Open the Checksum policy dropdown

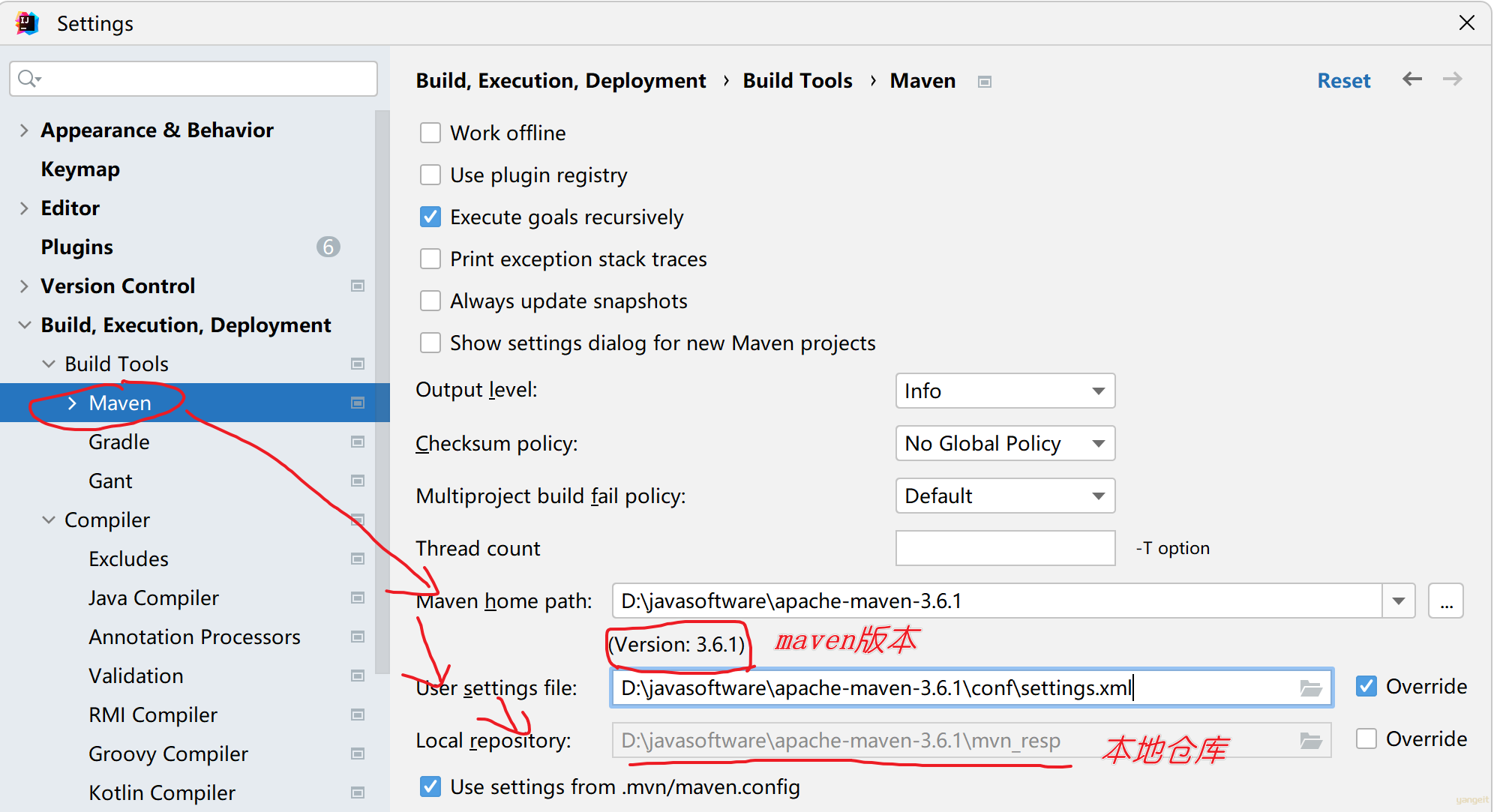click(x=1005, y=443)
